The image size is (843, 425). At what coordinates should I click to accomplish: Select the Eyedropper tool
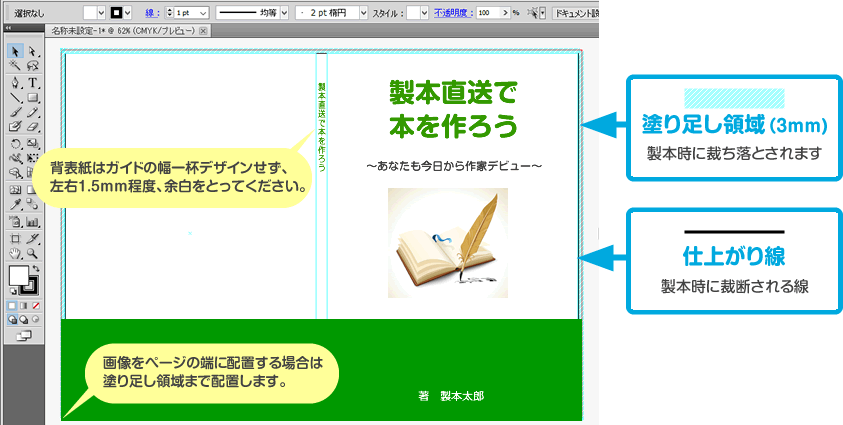tap(15, 204)
